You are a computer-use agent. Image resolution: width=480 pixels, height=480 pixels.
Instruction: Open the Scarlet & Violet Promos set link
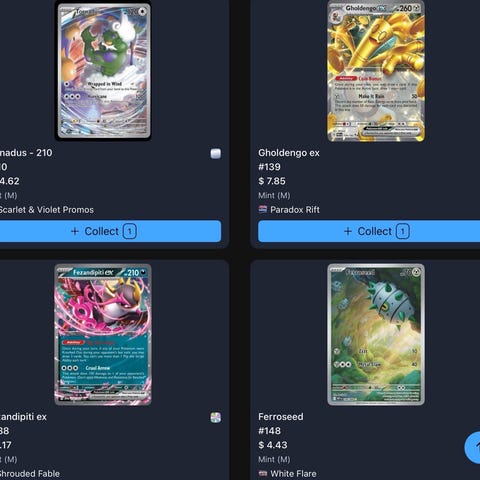click(x=47, y=210)
